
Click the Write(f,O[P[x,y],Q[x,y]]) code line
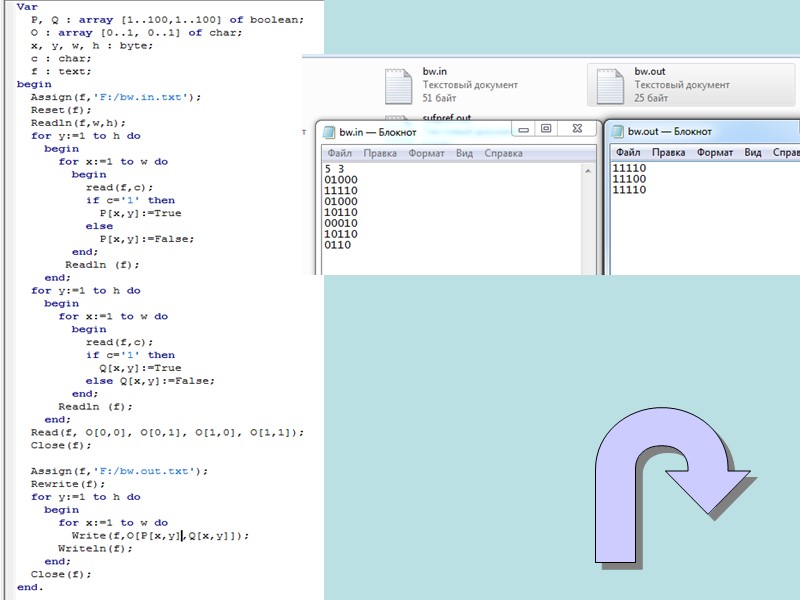[160, 536]
